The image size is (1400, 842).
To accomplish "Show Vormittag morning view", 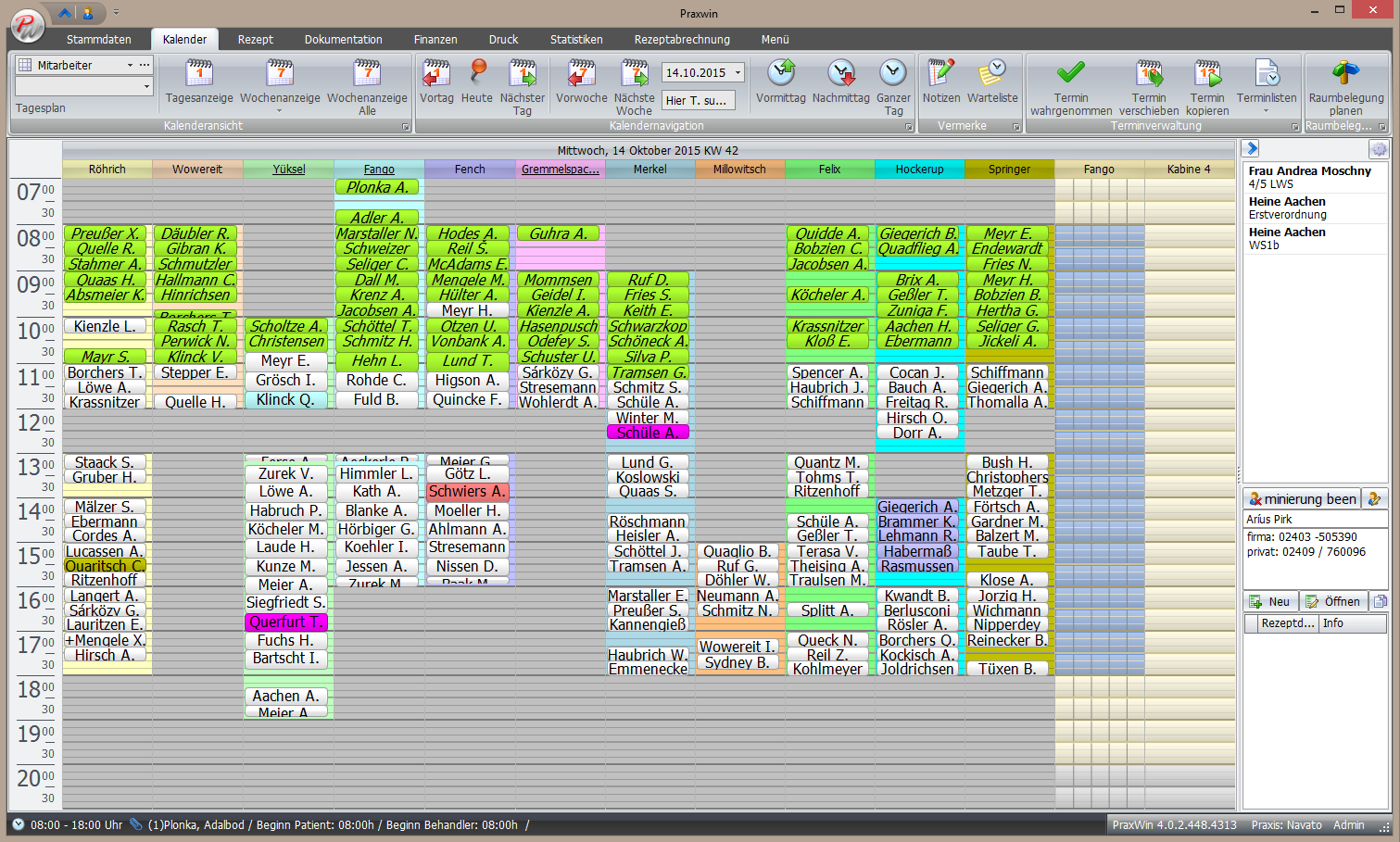I will 781,82.
